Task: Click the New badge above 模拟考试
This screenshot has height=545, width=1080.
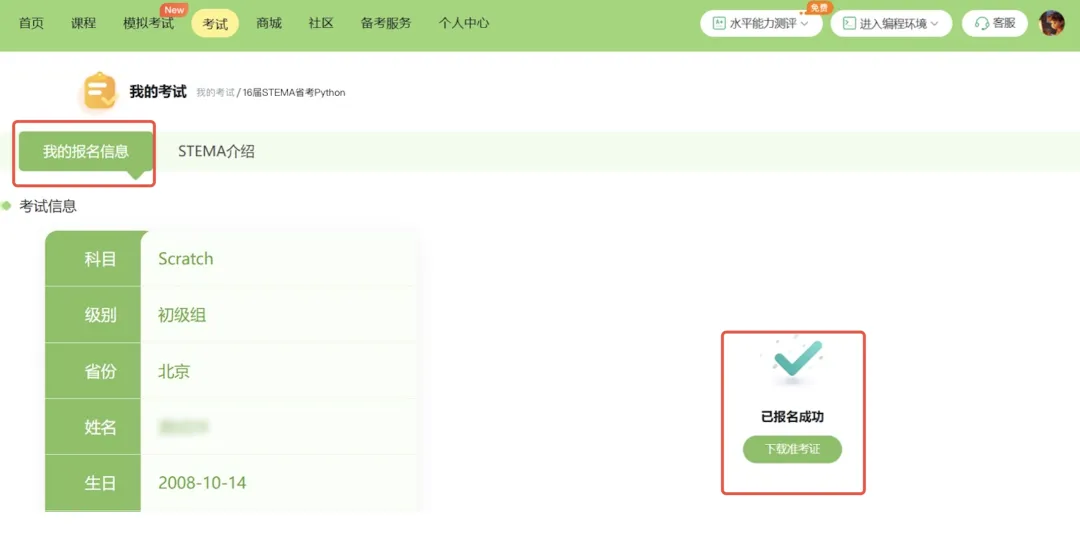Action: (x=174, y=10)
